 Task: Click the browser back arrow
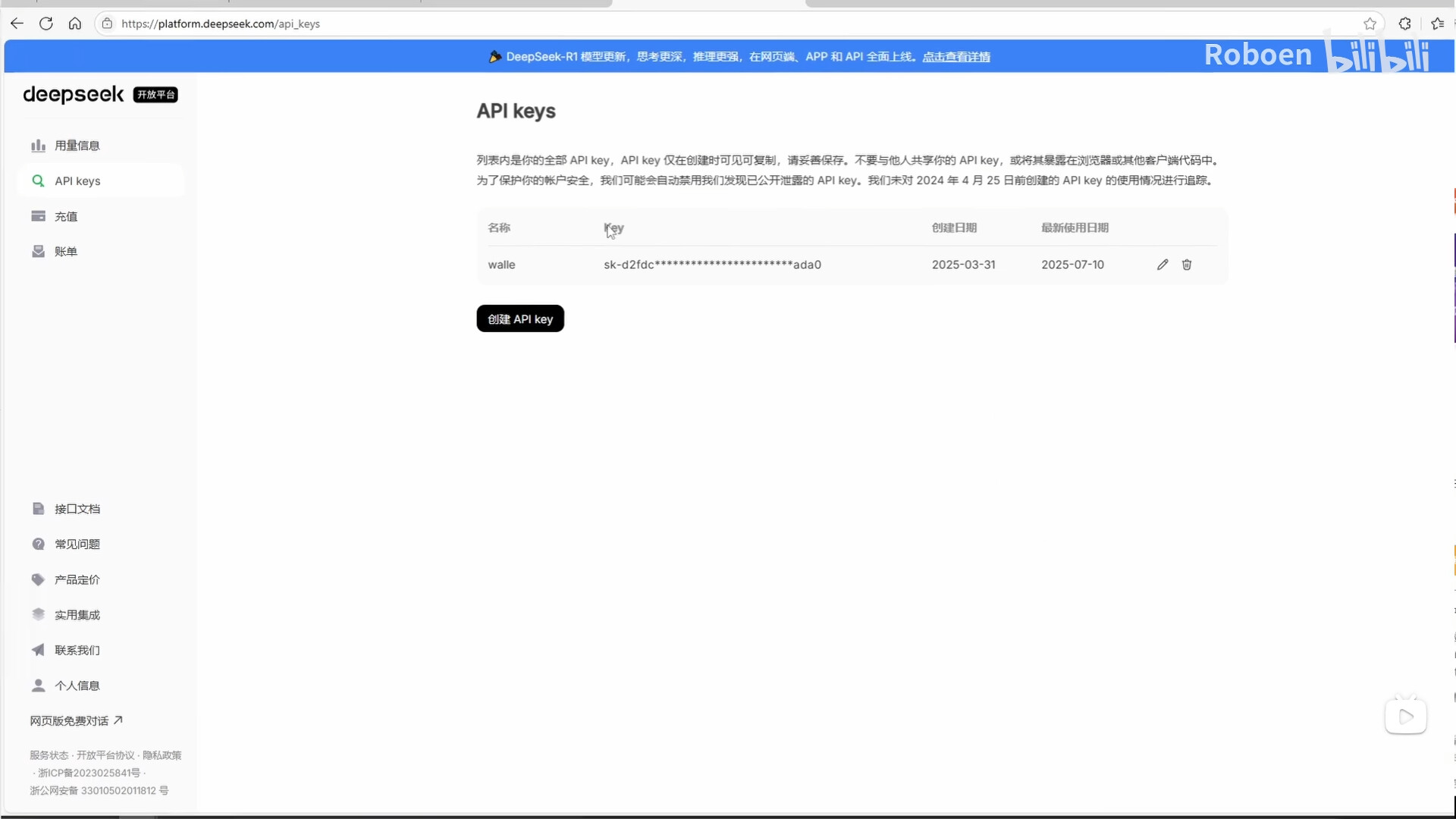click(x=17, y=24)
